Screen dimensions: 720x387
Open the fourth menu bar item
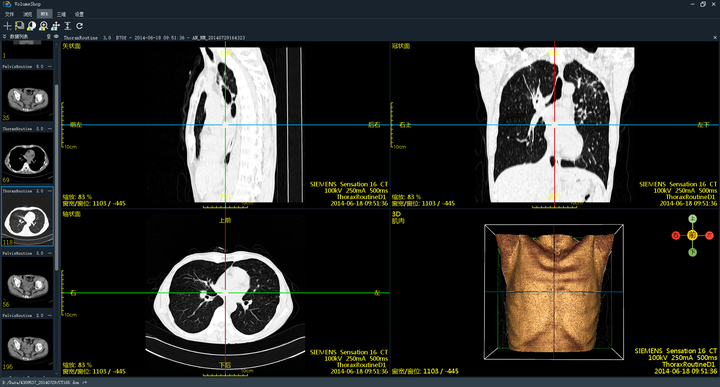tap(61, 14)
